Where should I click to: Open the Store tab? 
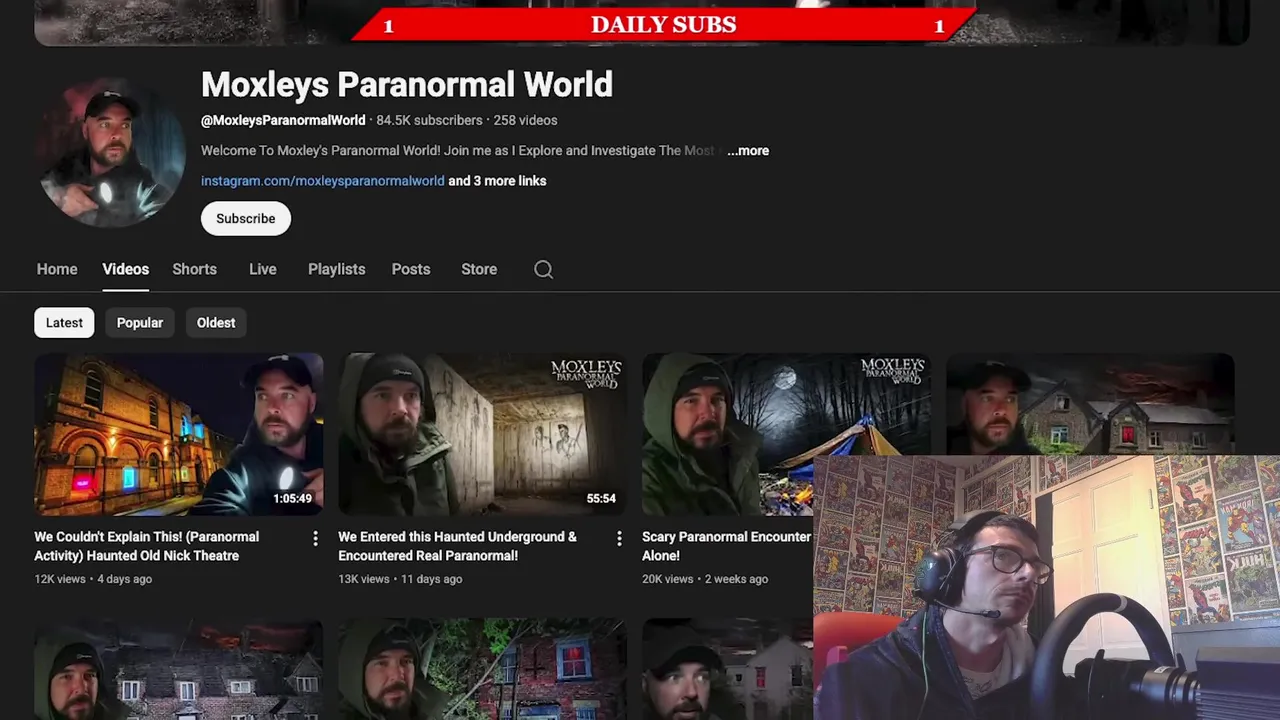tap(479, 269)
